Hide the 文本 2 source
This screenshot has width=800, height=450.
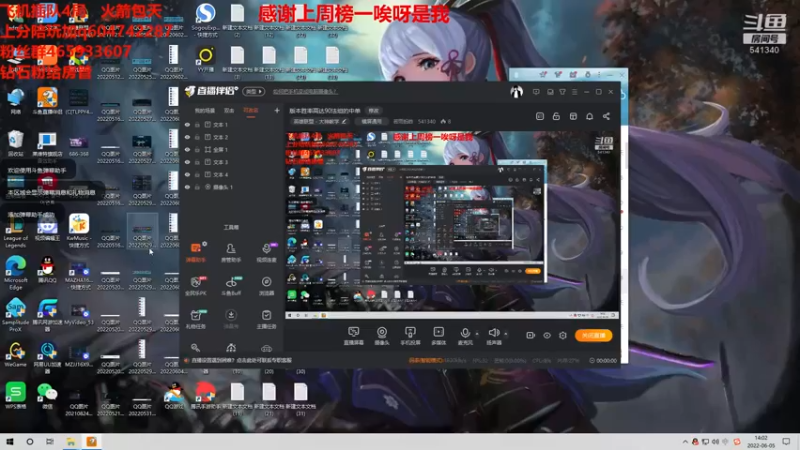tap(187, 137)
